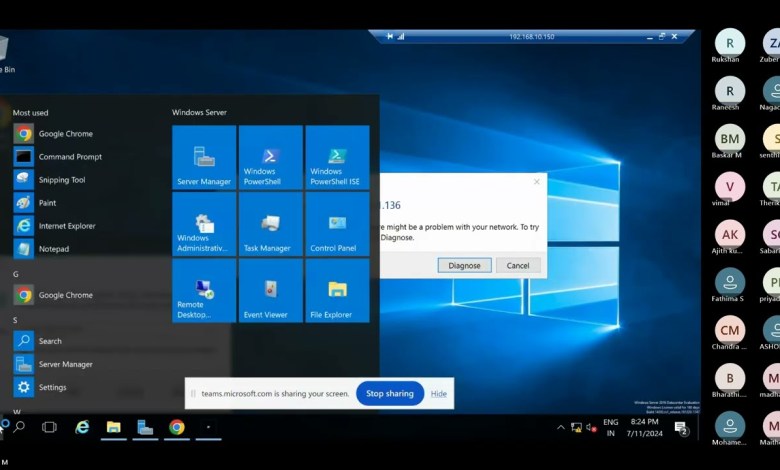Show hidden tray icons chevron
The width and height of the screenshot is (780, 470).
[561, 427]
